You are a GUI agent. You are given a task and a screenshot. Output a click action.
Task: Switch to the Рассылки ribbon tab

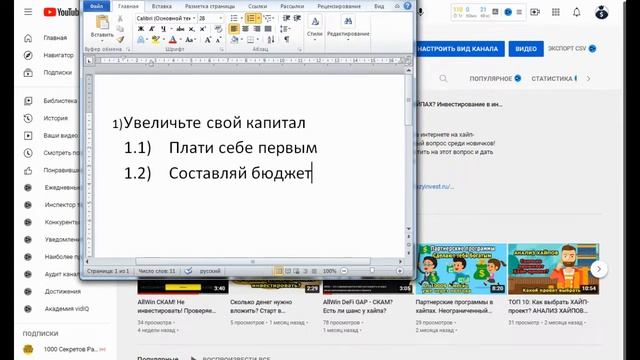coord(292,6)
